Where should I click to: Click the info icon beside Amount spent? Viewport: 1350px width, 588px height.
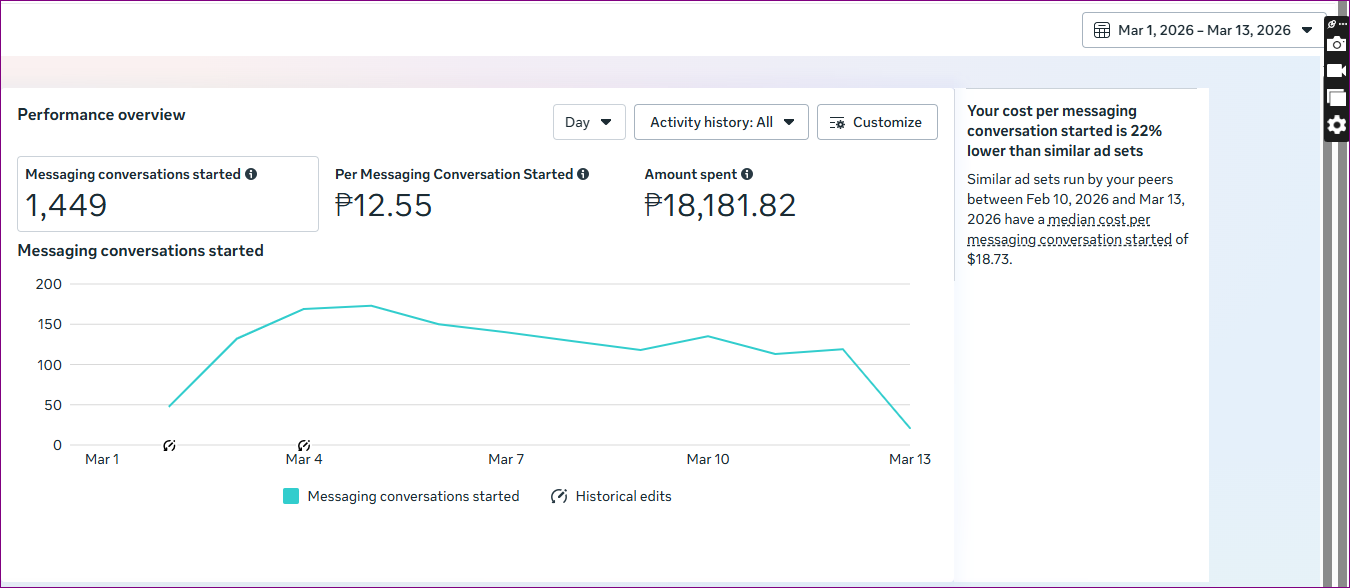coord(747,174)
